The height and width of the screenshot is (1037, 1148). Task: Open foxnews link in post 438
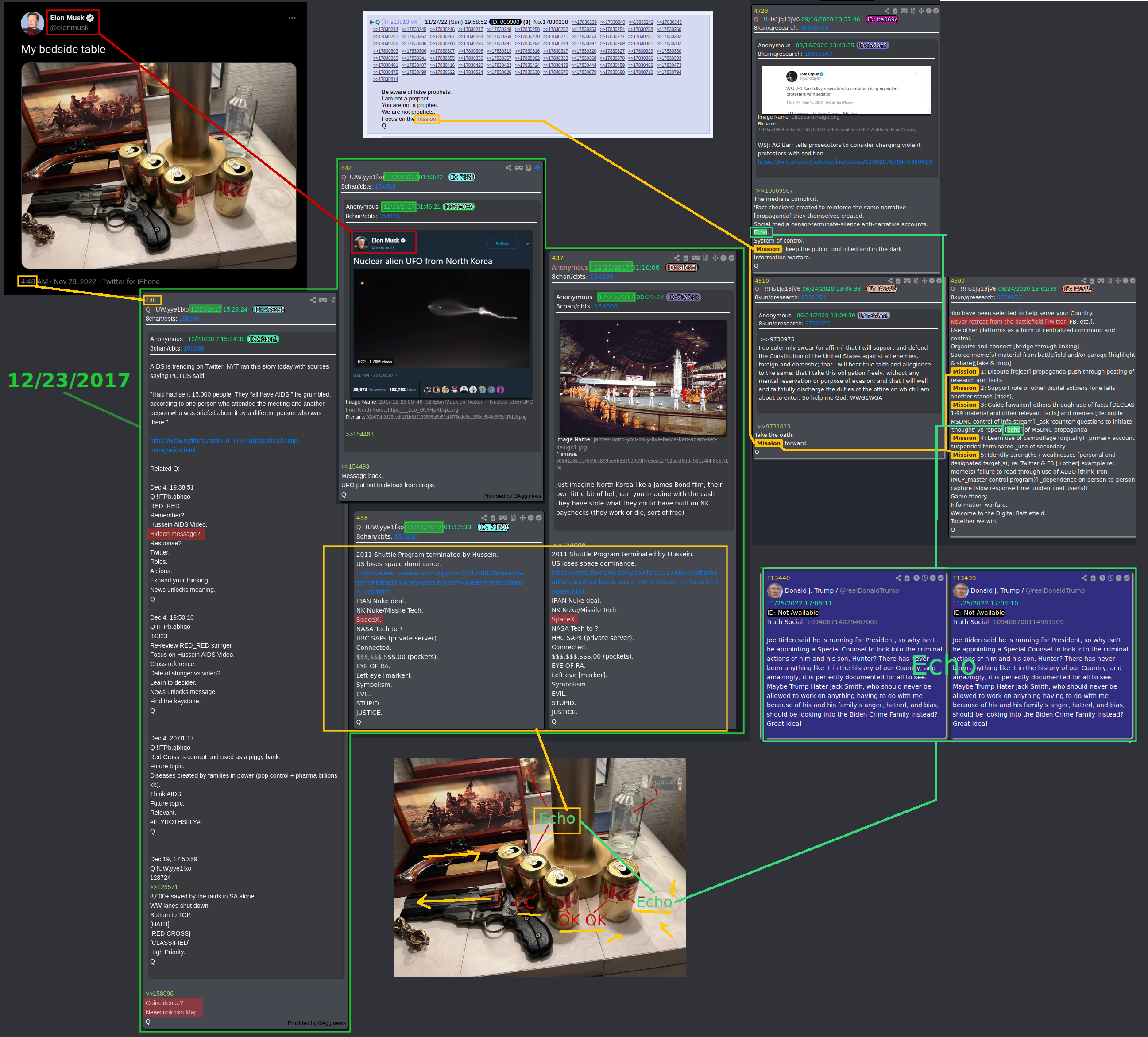pos(440,582)
